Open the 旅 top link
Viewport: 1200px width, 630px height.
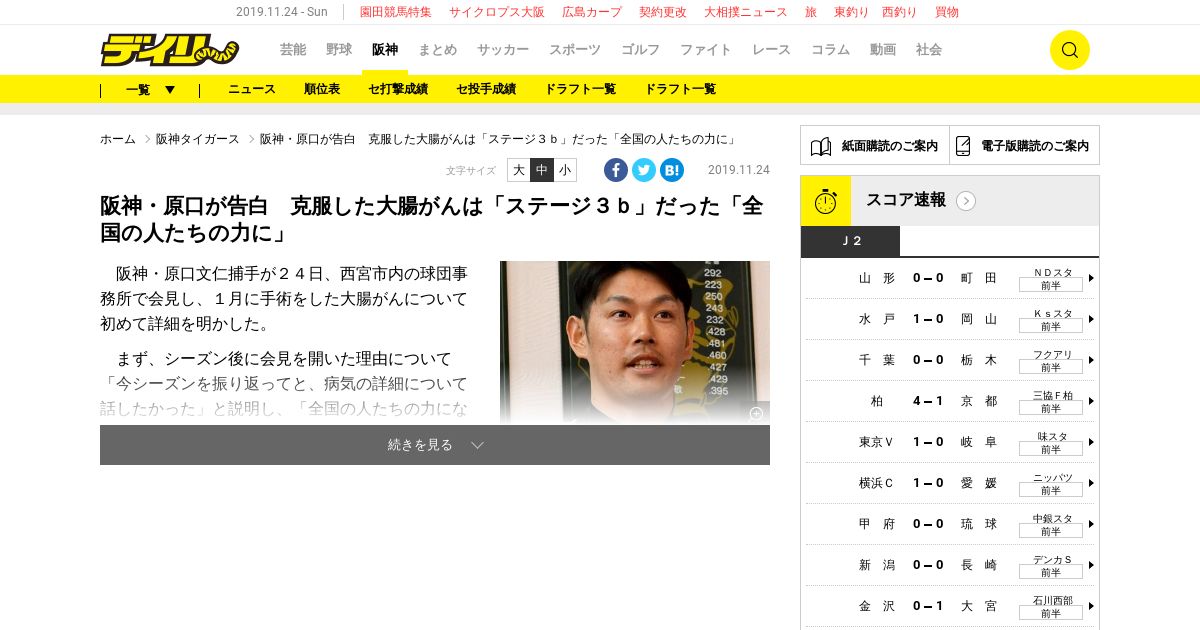pyautogui.click(x=811, y=12)
